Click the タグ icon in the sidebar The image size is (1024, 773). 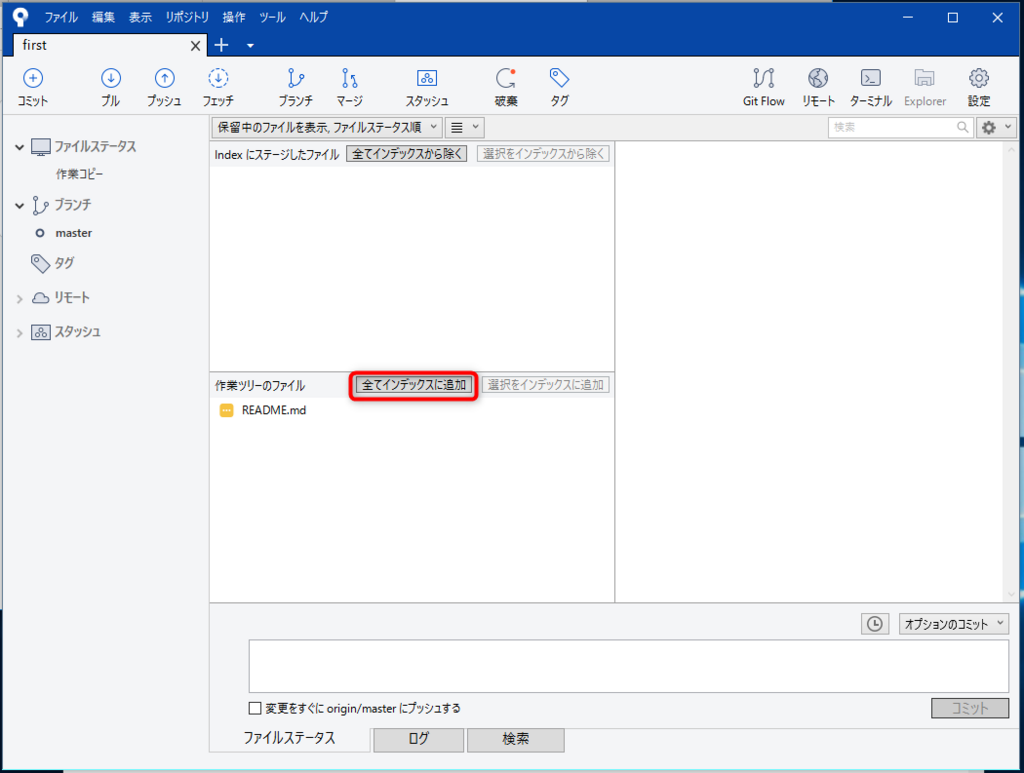point(40,263)
